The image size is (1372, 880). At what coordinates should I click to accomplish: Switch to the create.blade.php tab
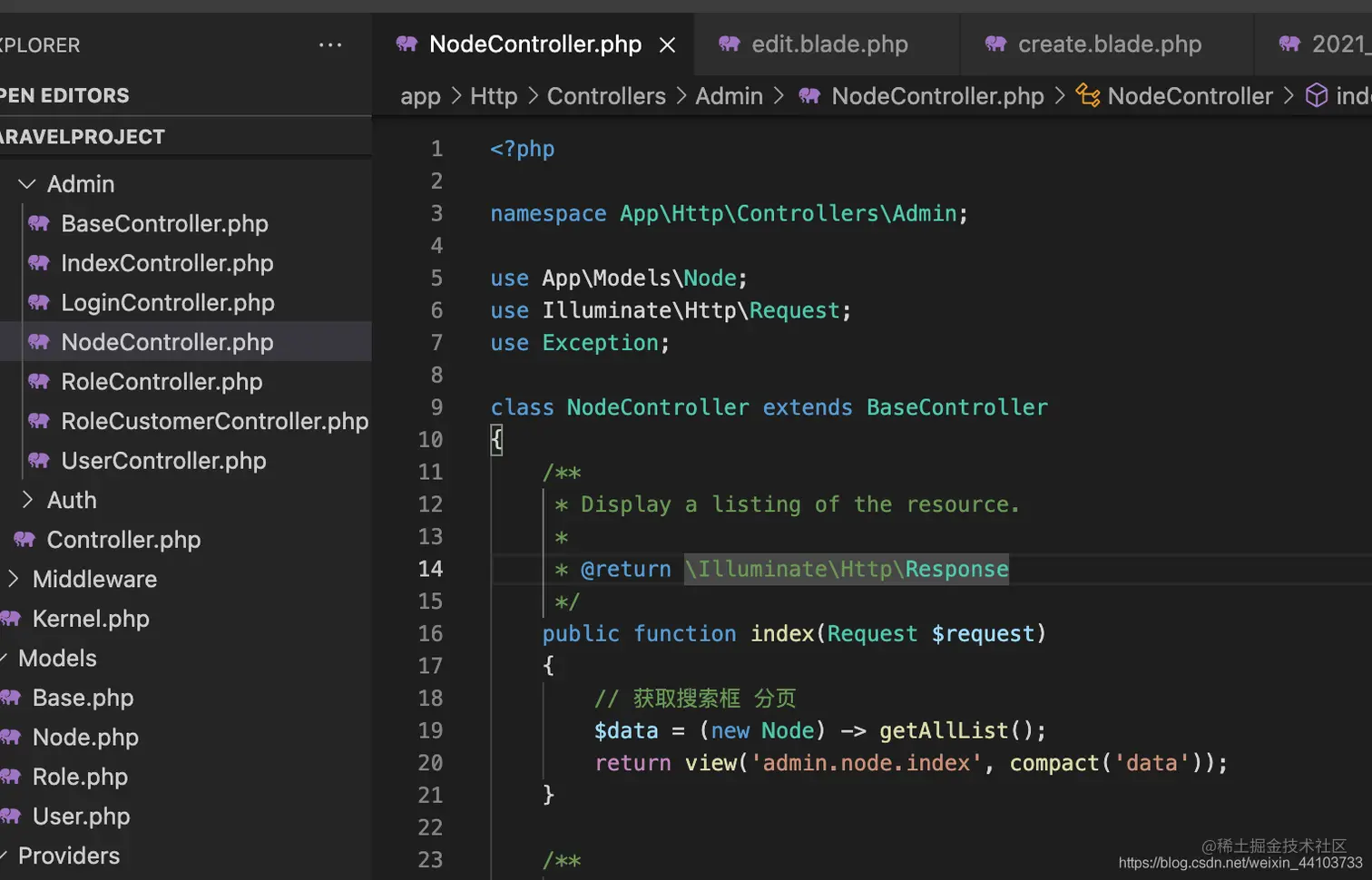click(1108, 44)
